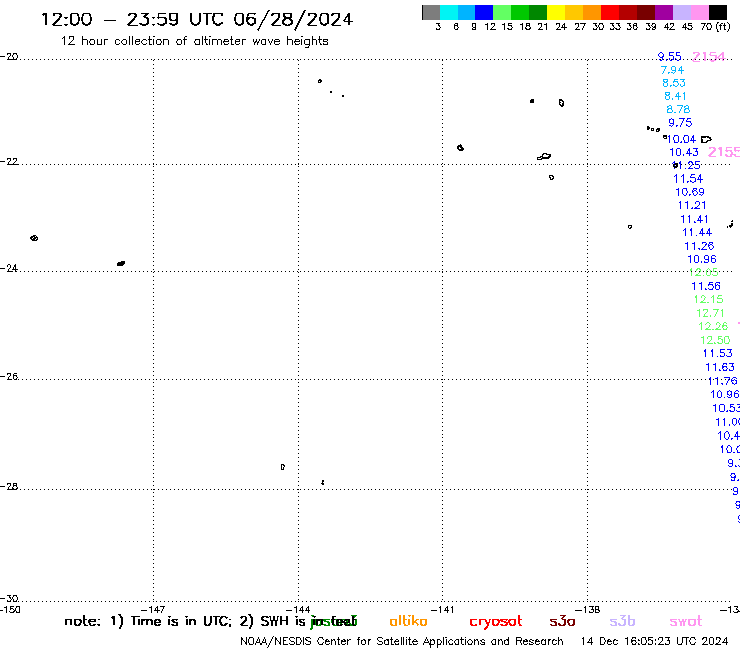Click the green wave height value 12.50
Screen dimensions: 740x650
(x=715, y=340)
